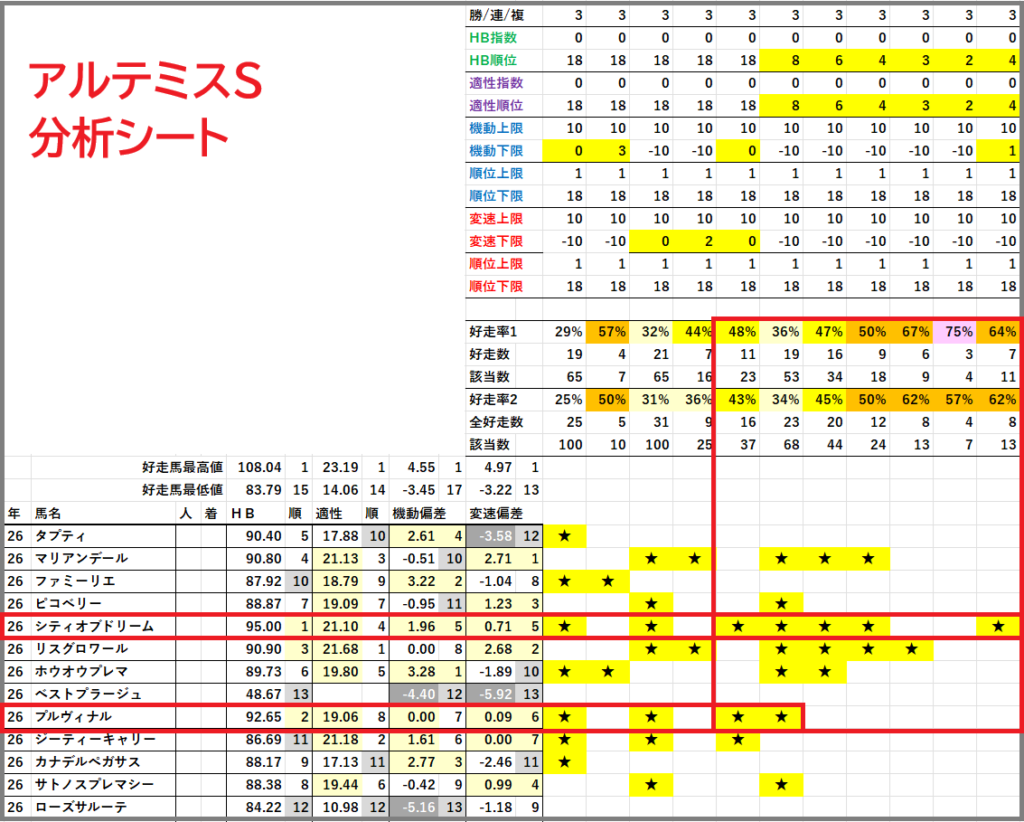
Task: Select the red 変速下限 row label
Action: [x=496, y=241]
